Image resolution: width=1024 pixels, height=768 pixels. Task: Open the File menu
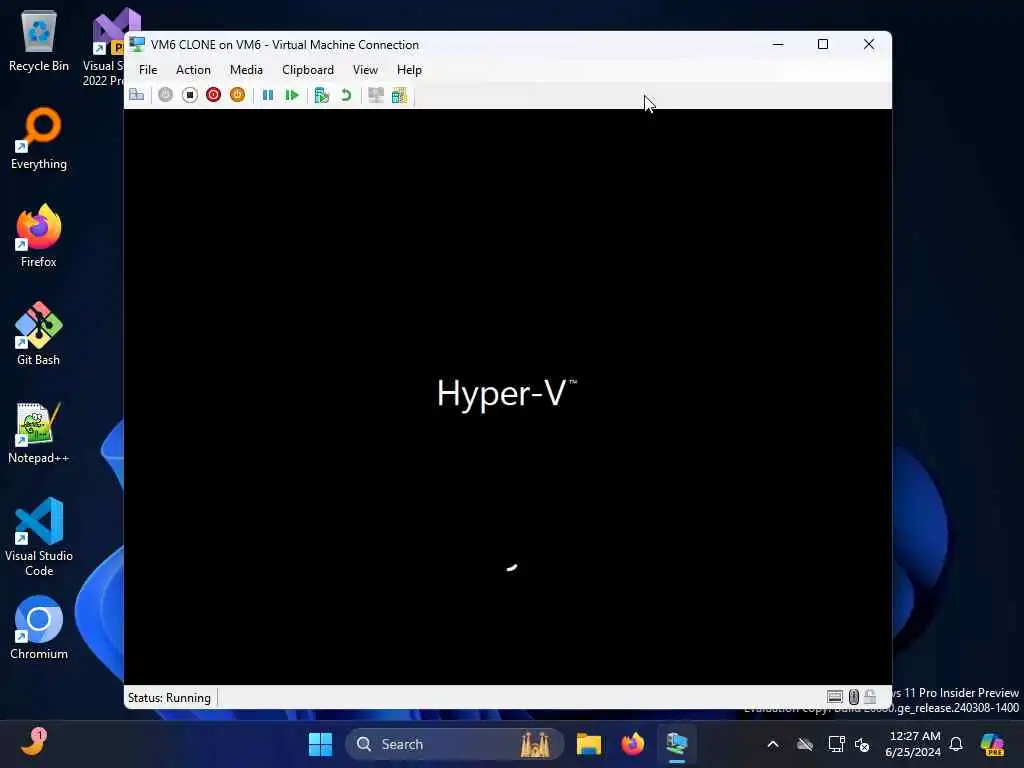tap(148, 70)
